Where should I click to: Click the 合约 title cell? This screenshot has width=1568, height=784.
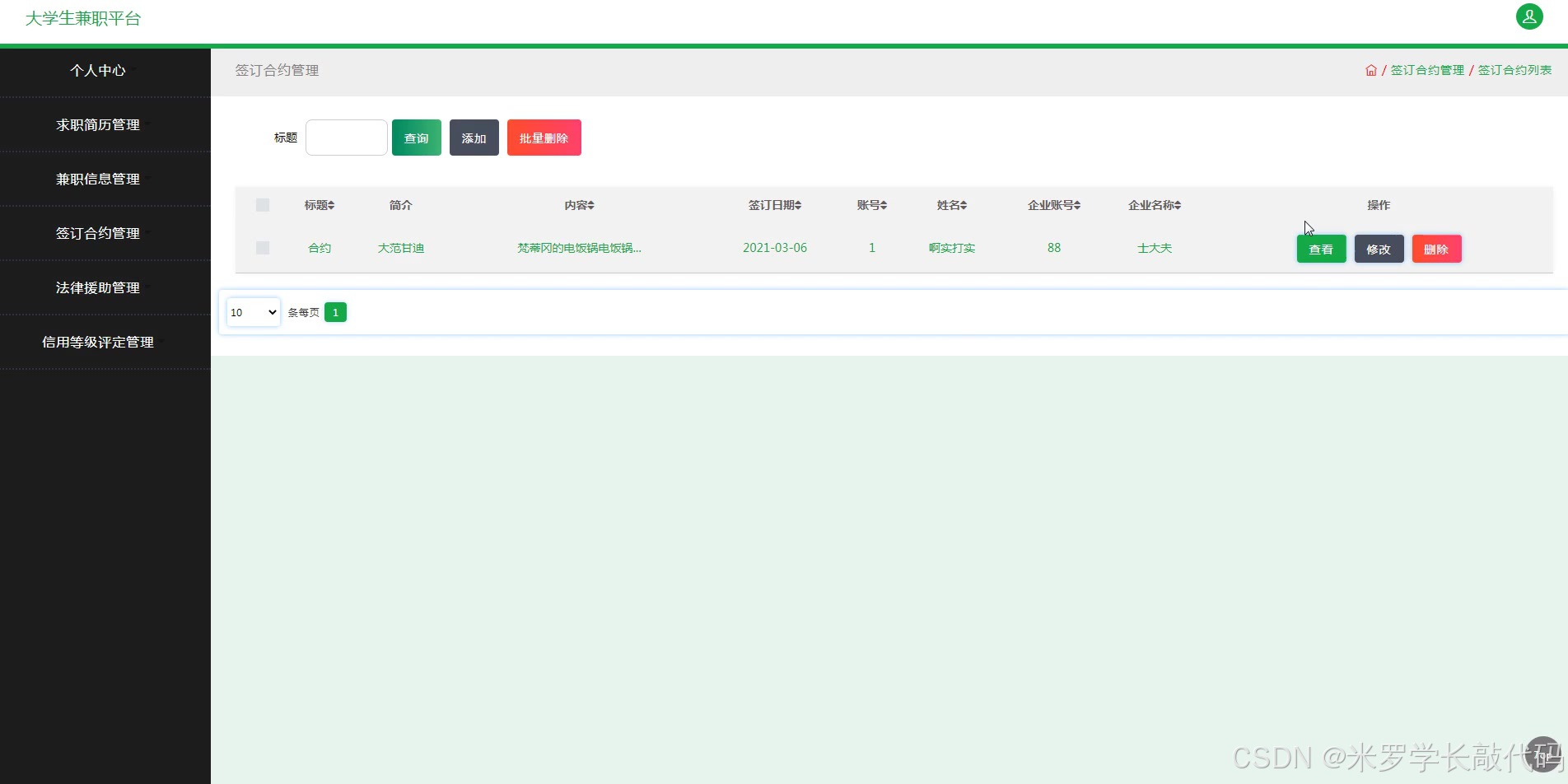(320, 248)
